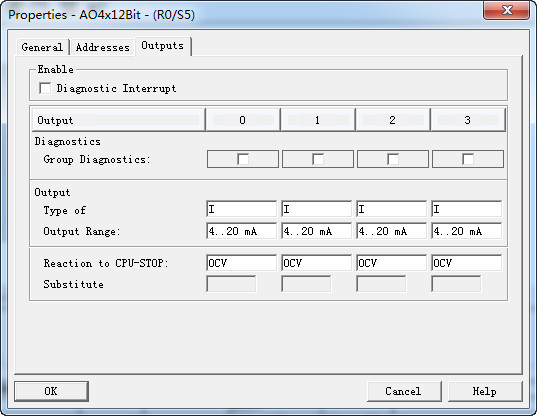Open output type field for channel 2

[391, 209]
